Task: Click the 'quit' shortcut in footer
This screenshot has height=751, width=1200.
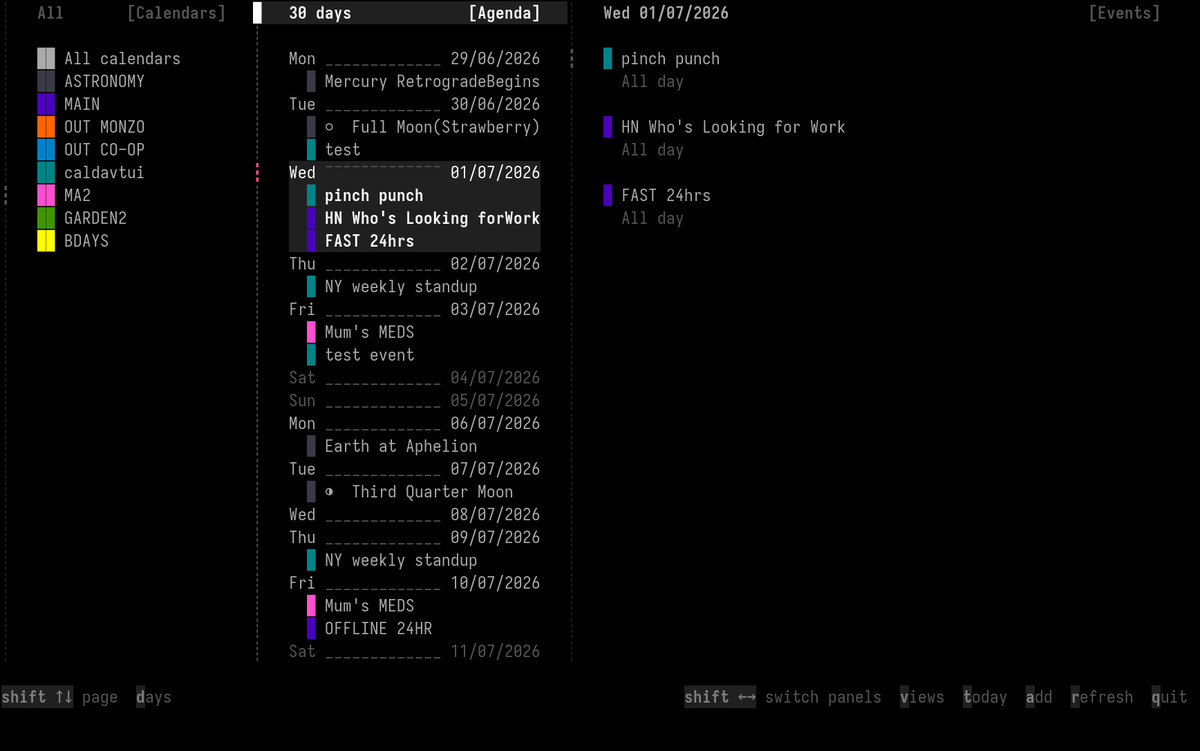Action: (x=1169, y=697)
